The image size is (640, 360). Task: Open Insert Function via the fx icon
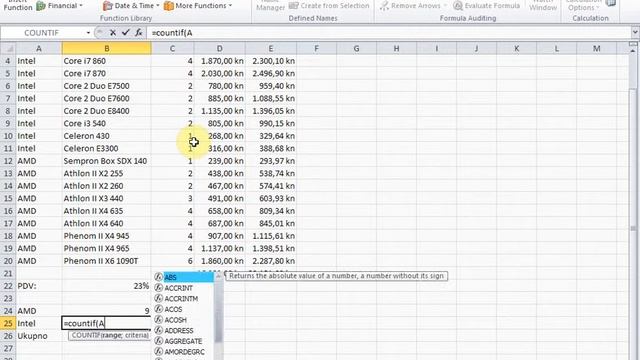tap(139, 33)
